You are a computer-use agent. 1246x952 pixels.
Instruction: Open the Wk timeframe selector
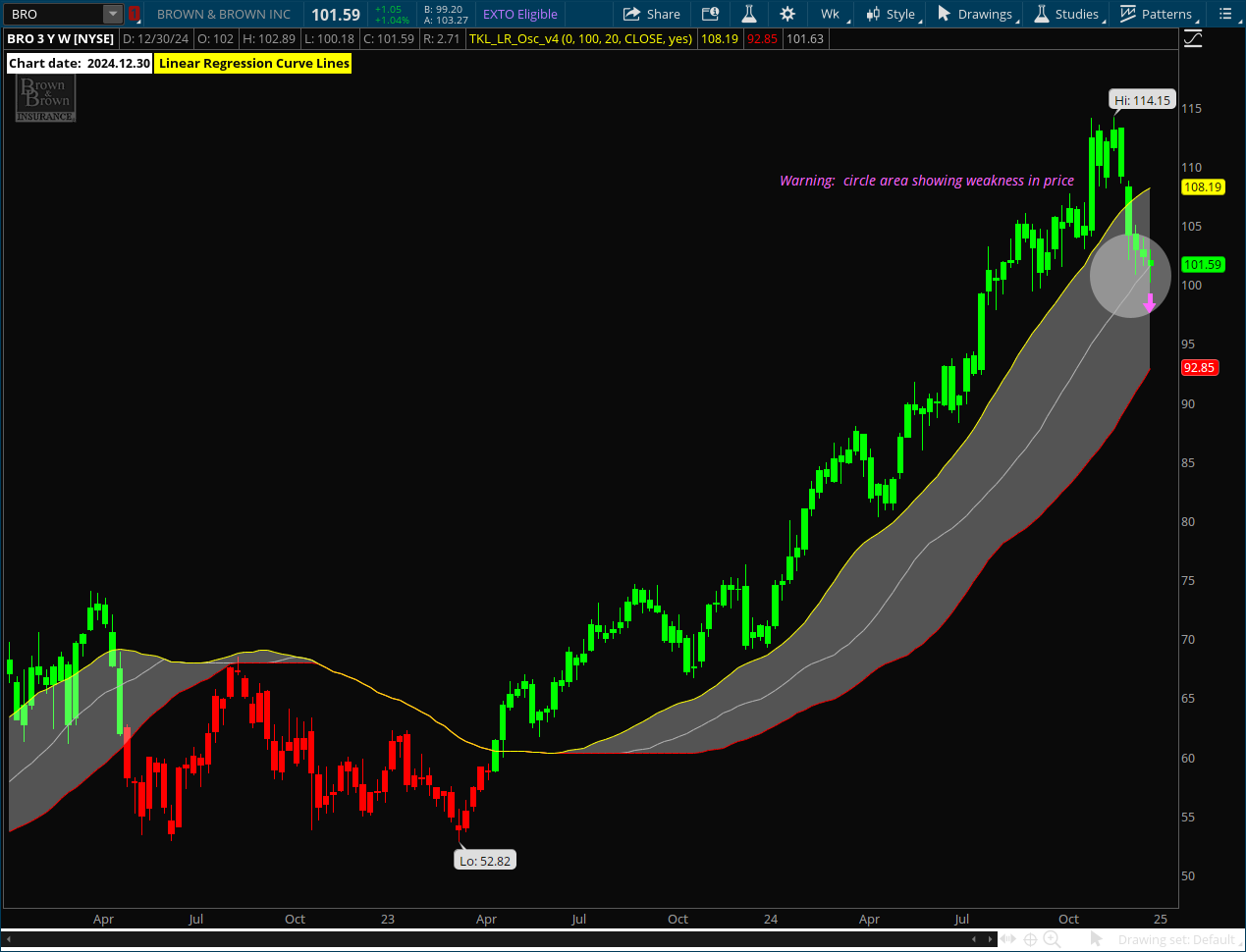(833, 14)
